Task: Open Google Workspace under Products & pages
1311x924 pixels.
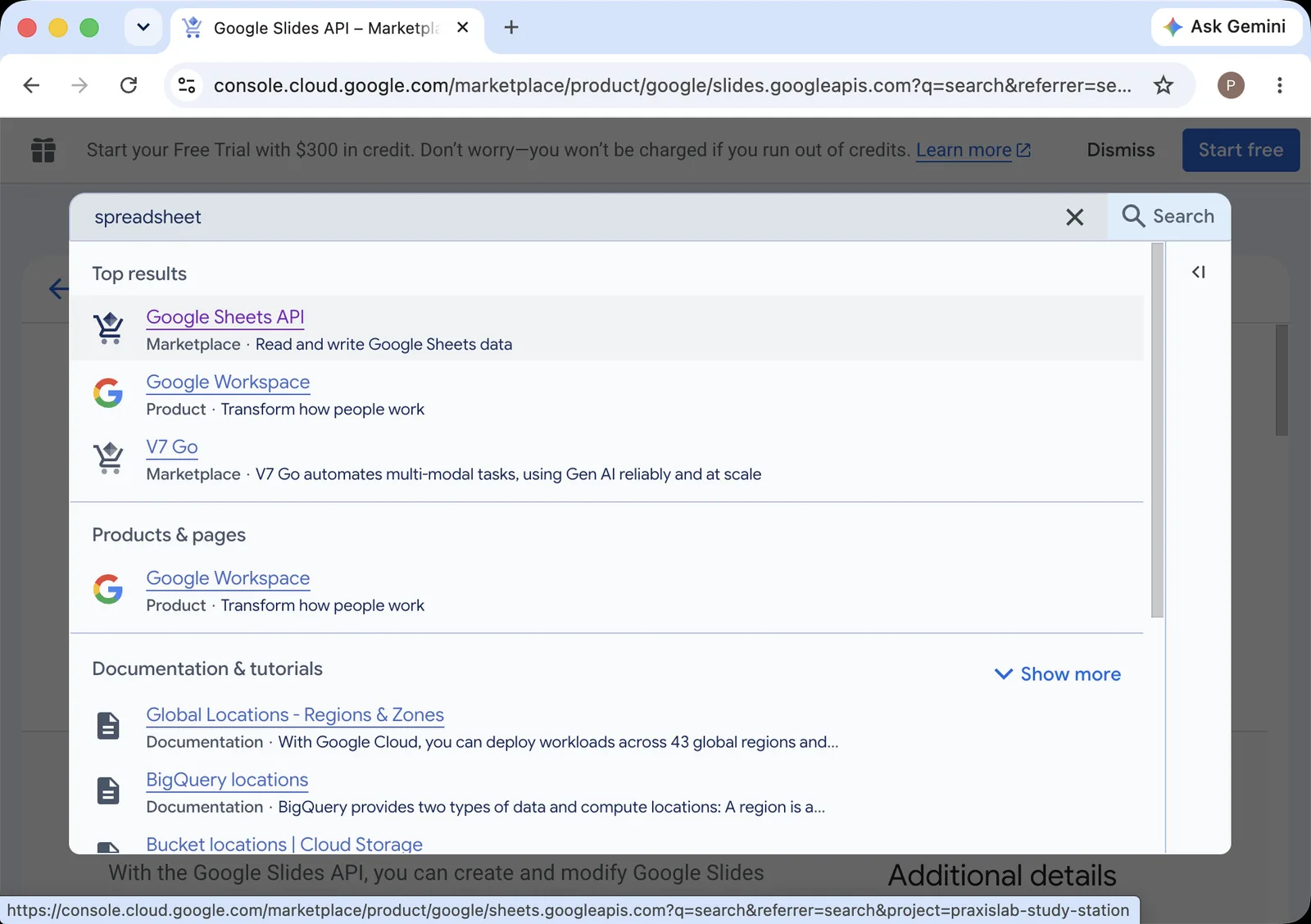Action: coord(228,578)
